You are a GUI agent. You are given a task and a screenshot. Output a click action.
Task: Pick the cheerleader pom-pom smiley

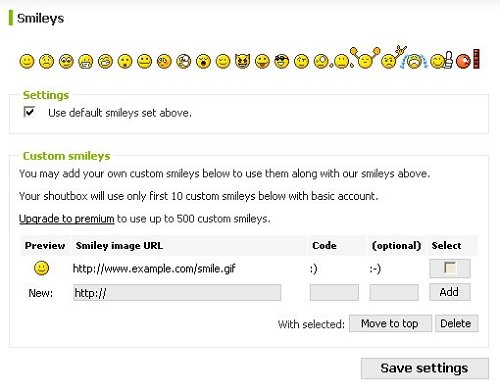click(x=365, y=59)
